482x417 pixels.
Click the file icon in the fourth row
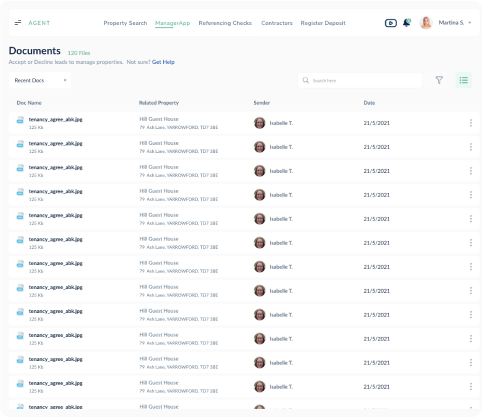(20, 192)
